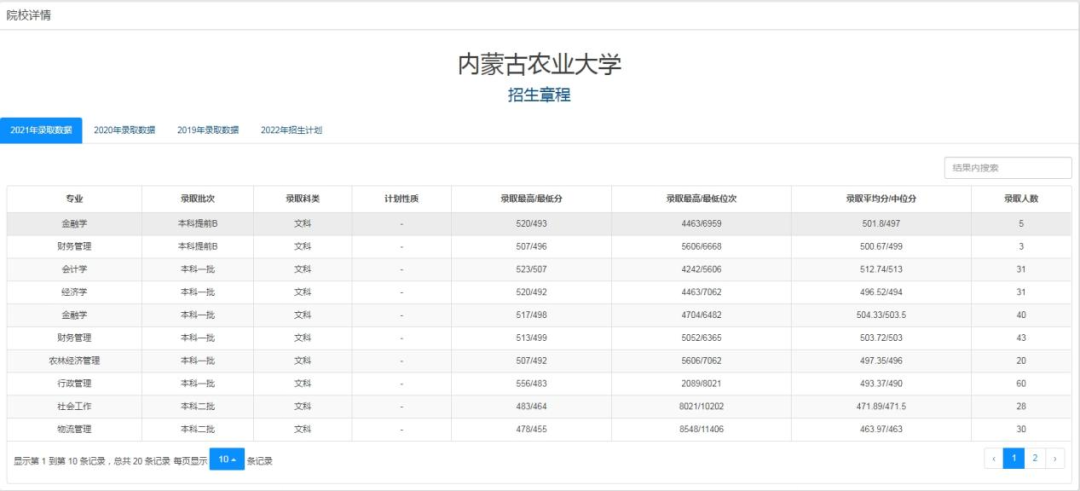The image size is (1080, 491).
Task: Click the 556/483 score cell
Action: pos(531,384)
